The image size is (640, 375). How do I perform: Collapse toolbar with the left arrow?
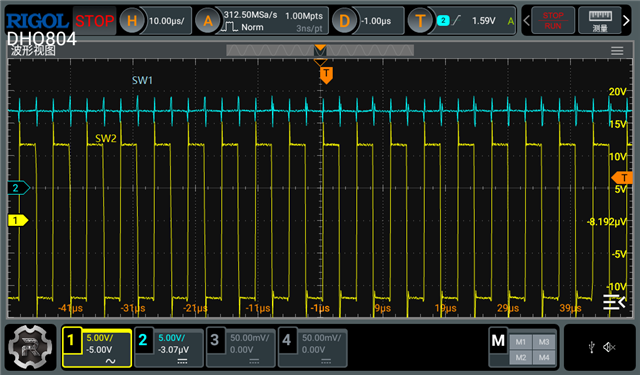[x=527, y=20]
